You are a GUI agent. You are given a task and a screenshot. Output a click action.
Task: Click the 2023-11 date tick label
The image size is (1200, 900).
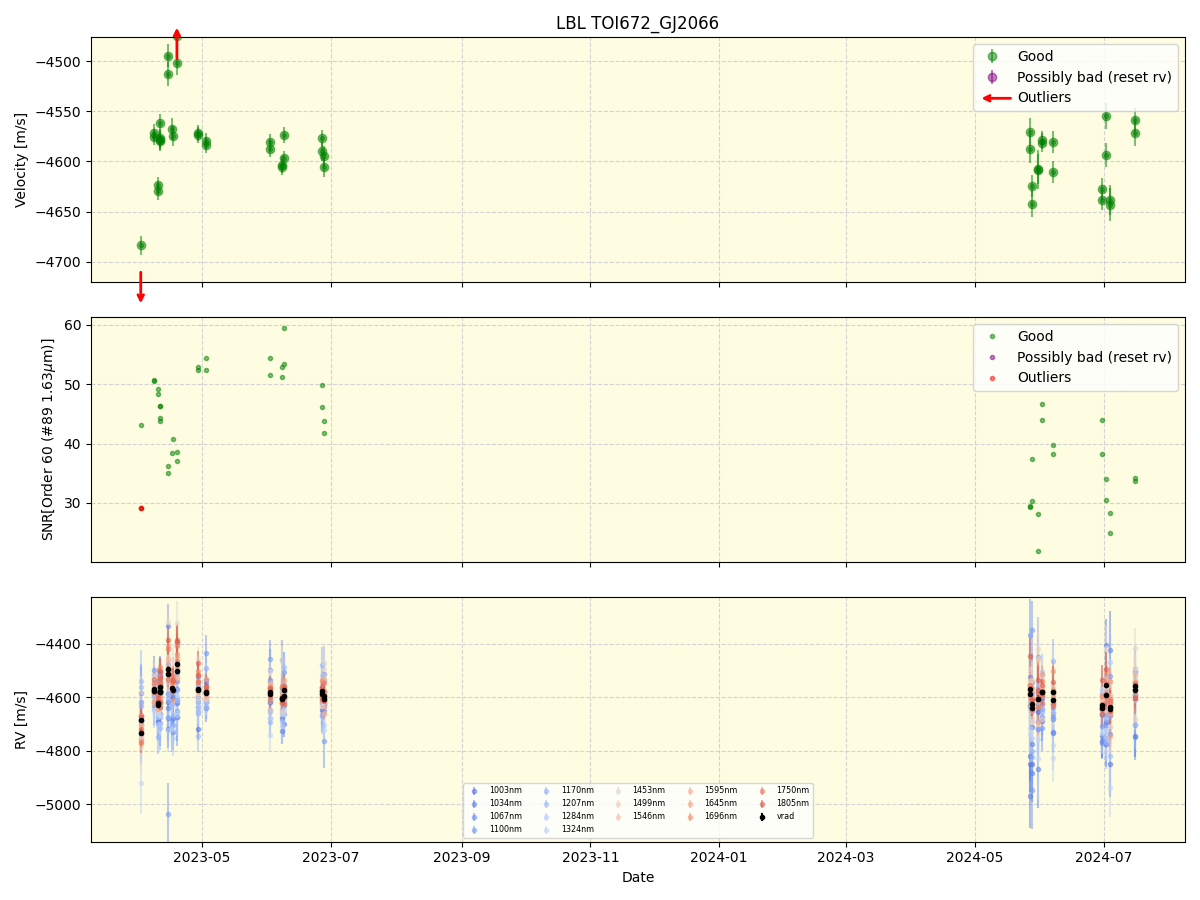pos(590,856)
